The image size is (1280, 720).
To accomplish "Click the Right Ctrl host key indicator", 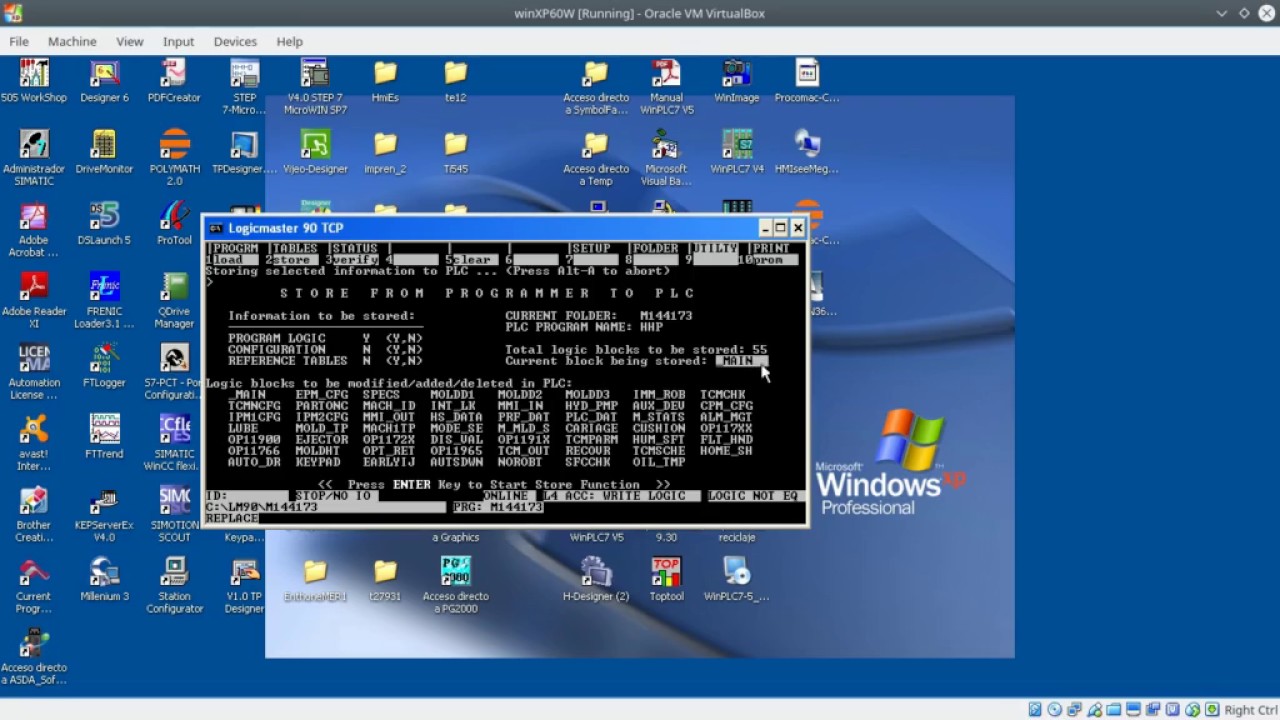I will tap(1251, 710).
